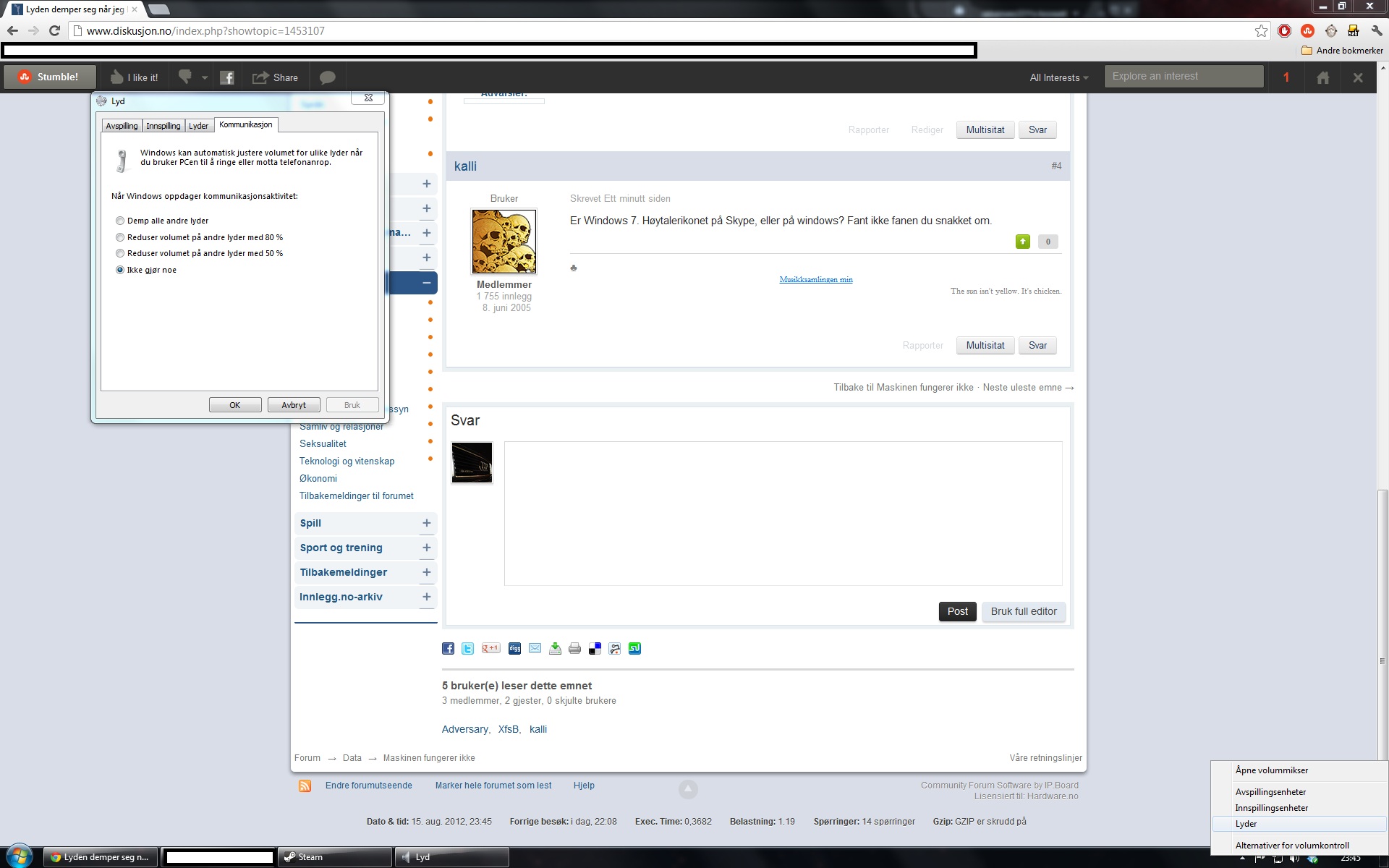Hit the Stumble! button in StumbleUpon bar
This screenshot has width=1389, height=868.
[49, 77]
